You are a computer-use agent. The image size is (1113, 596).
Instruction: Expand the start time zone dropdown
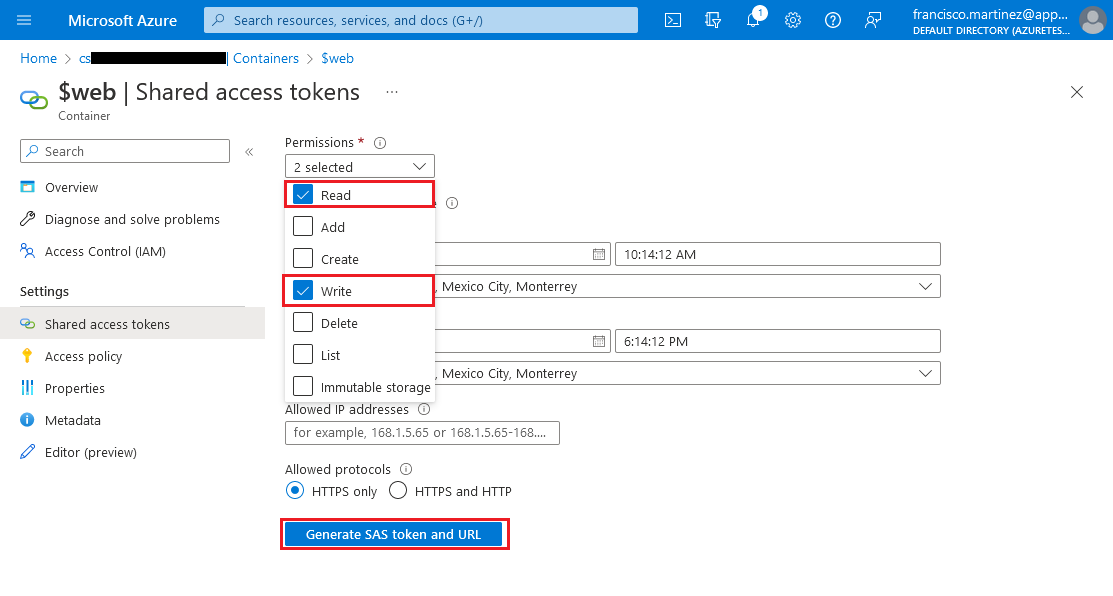(924, 287)
